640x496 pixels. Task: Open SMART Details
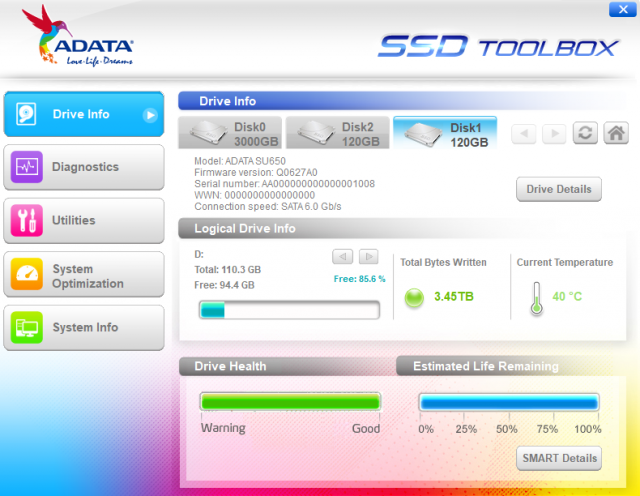coord(559,459)
